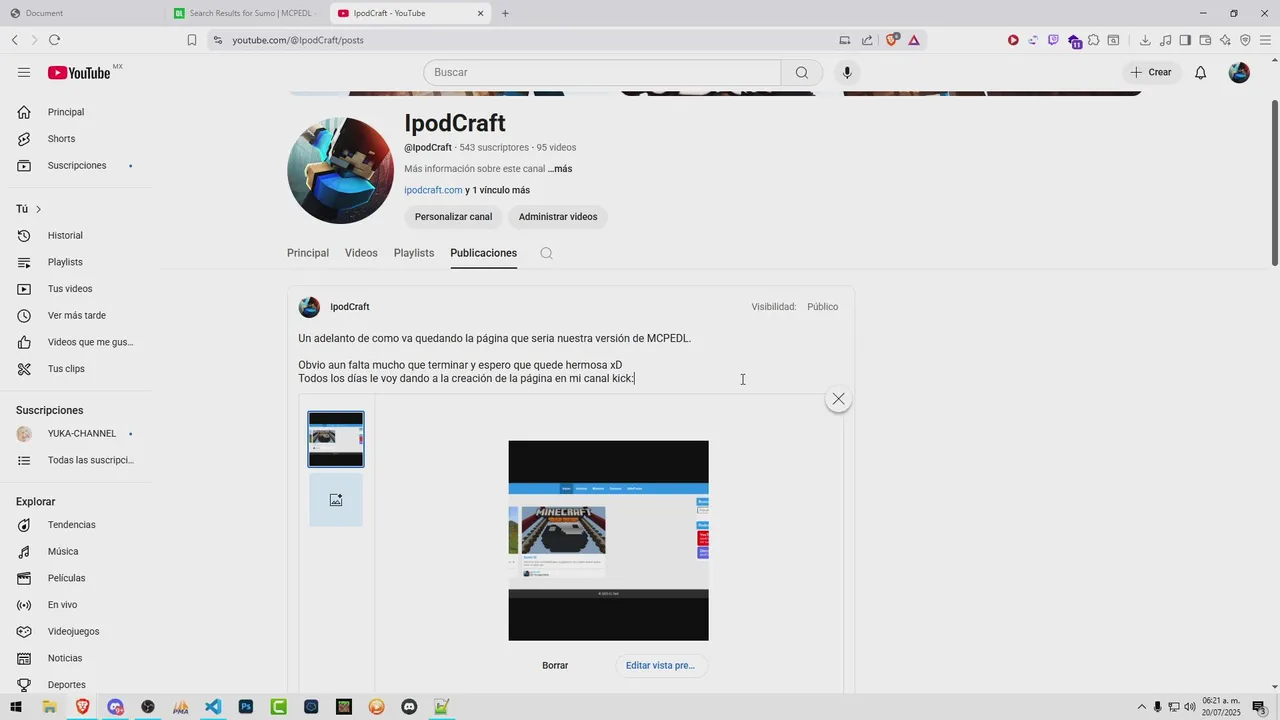Open Brave Wallet icon
This screenshot has width=1280, height=720.
1205,40
